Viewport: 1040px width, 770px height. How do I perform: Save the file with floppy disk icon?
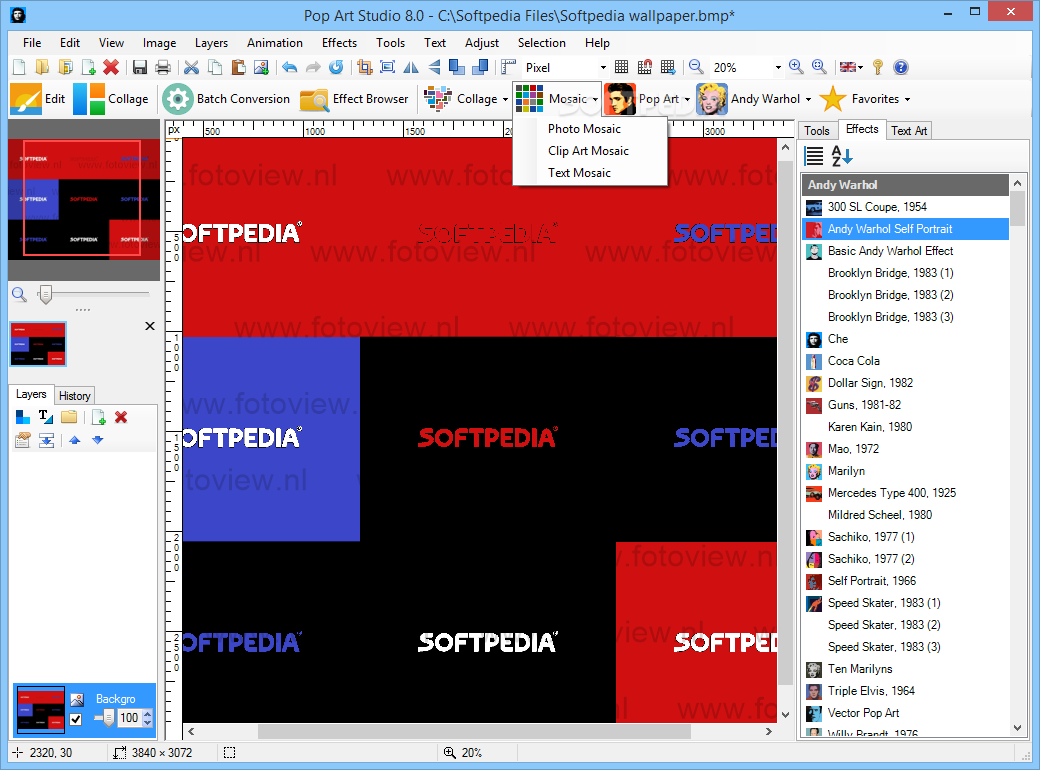140,67
